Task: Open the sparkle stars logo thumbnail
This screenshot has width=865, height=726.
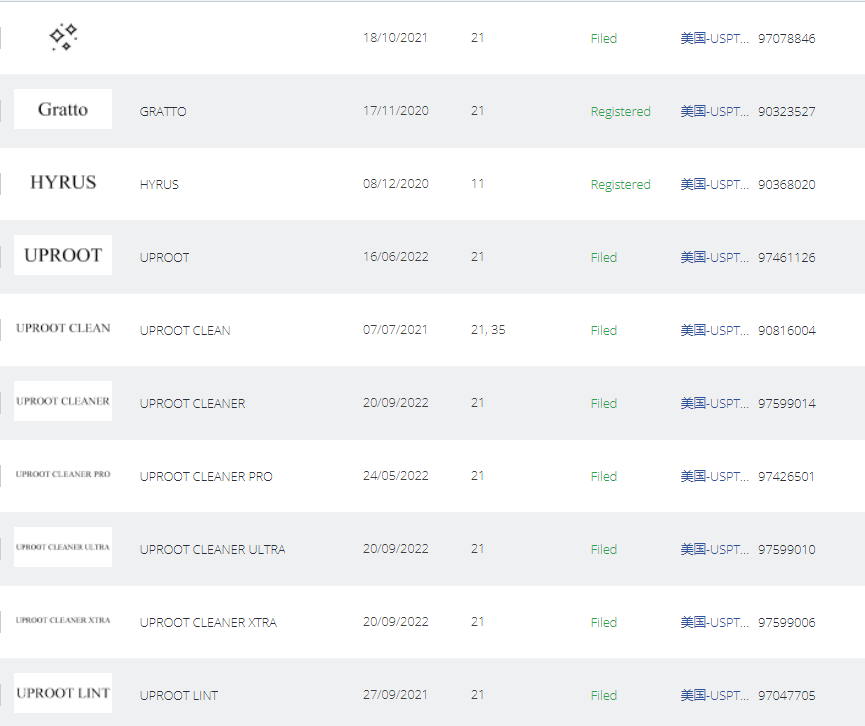Action: pyautogui.click(x=63, y=37)
